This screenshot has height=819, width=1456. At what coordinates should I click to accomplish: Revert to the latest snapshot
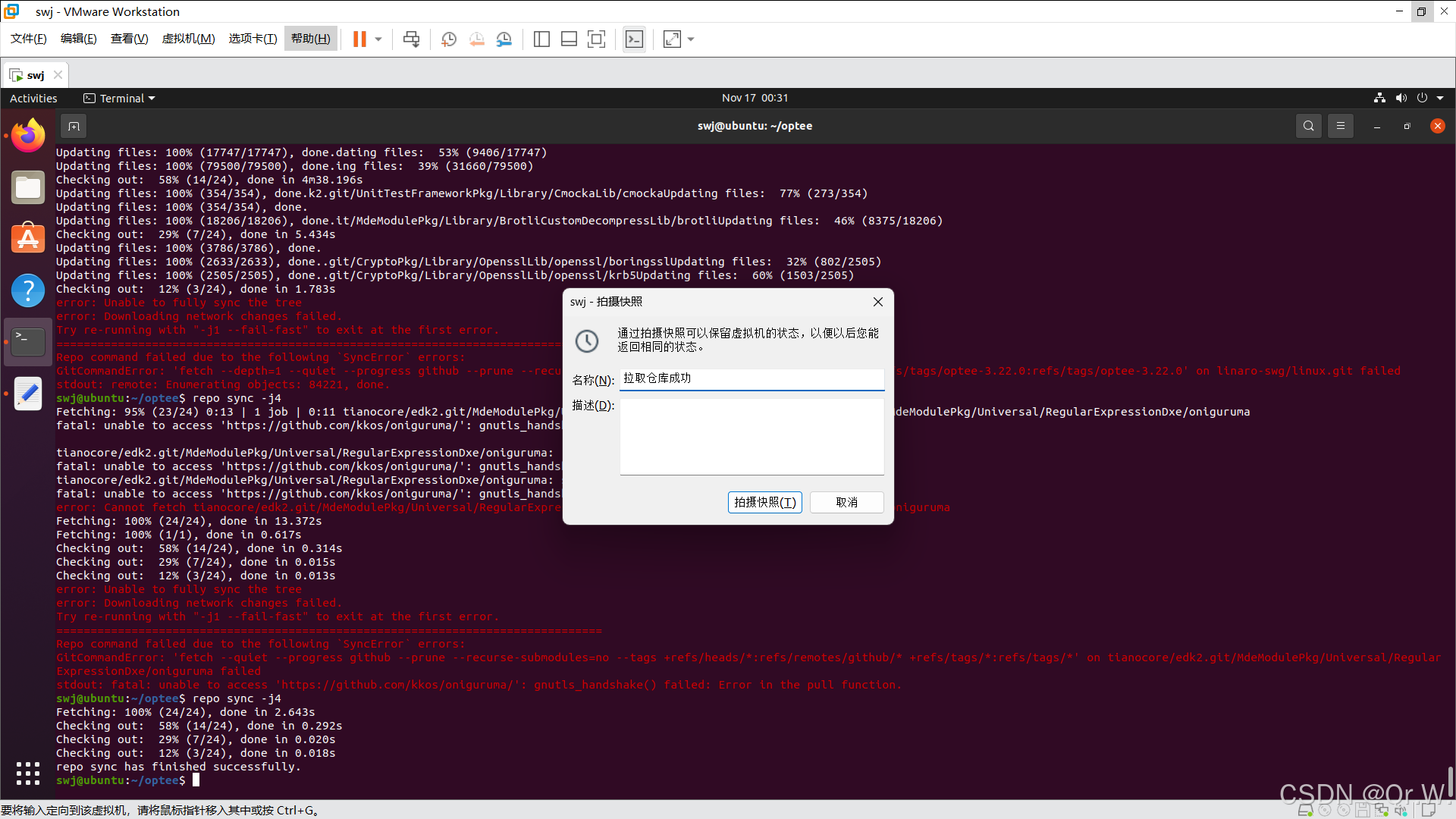tap(476, 39)
